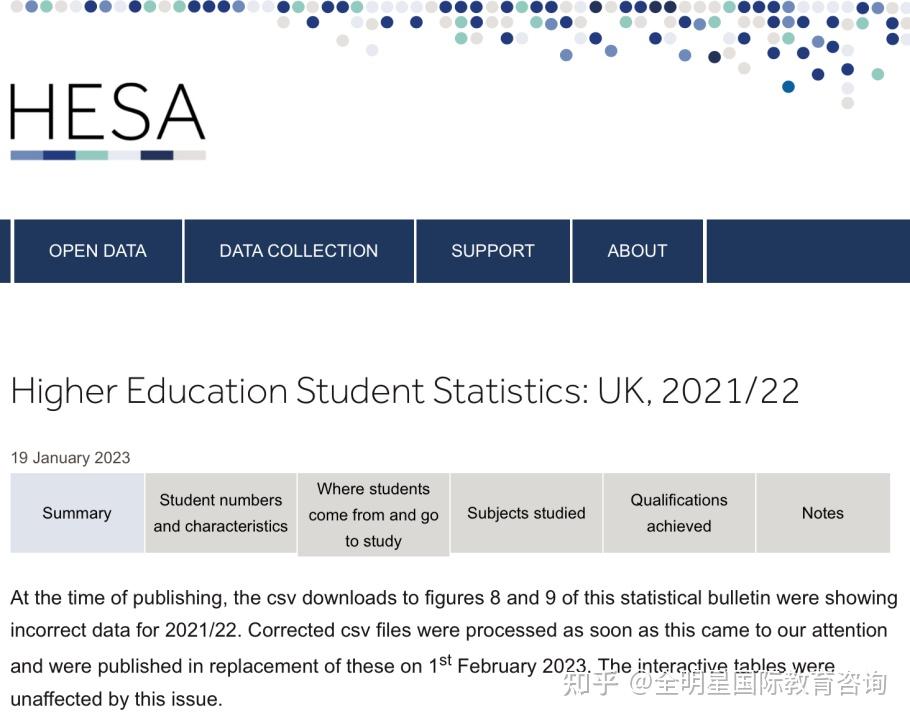Click the 知乎 watermark logo

point(589,683)
